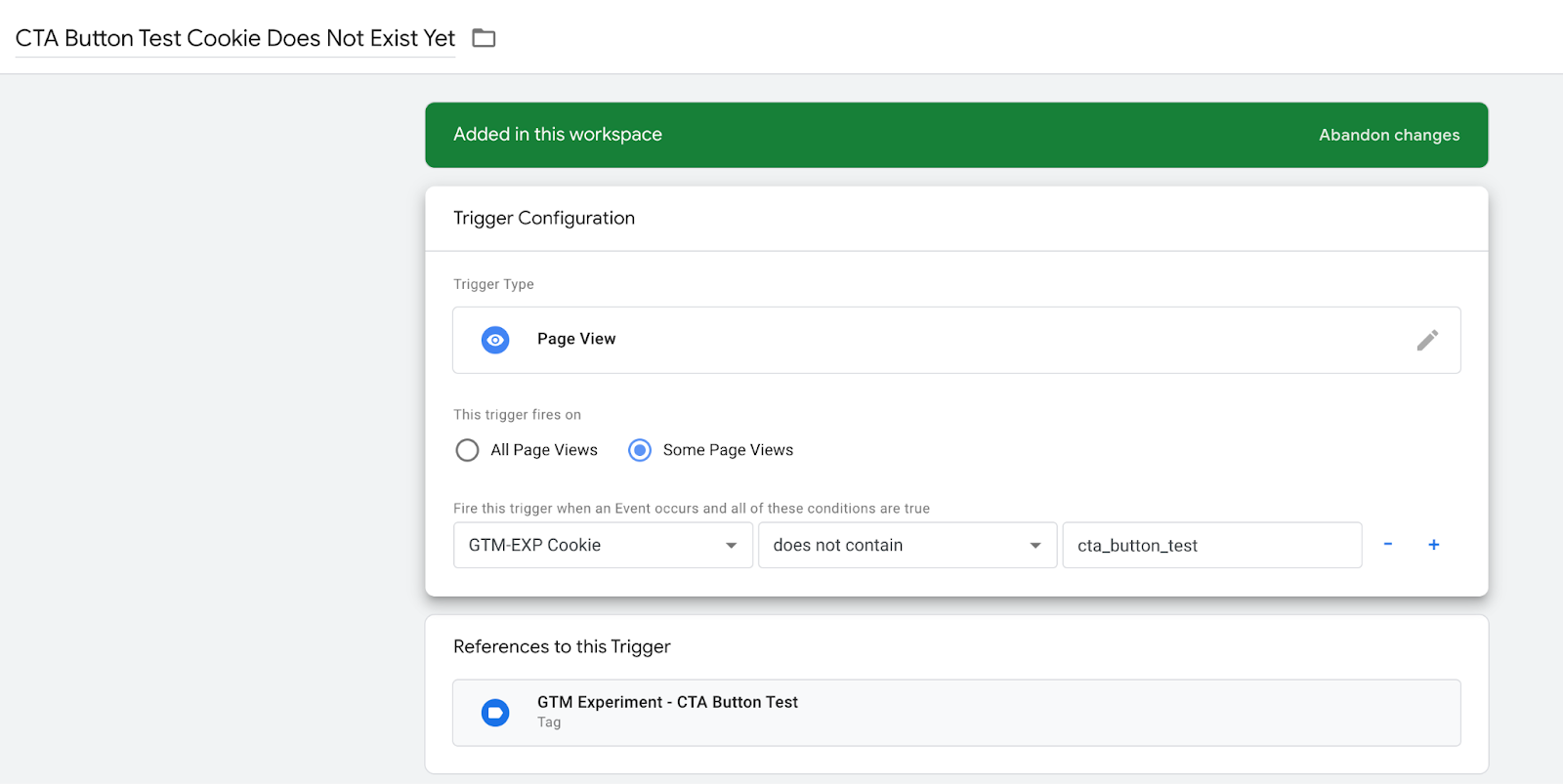Click the 'Trigger Type' label

point(493,284)
